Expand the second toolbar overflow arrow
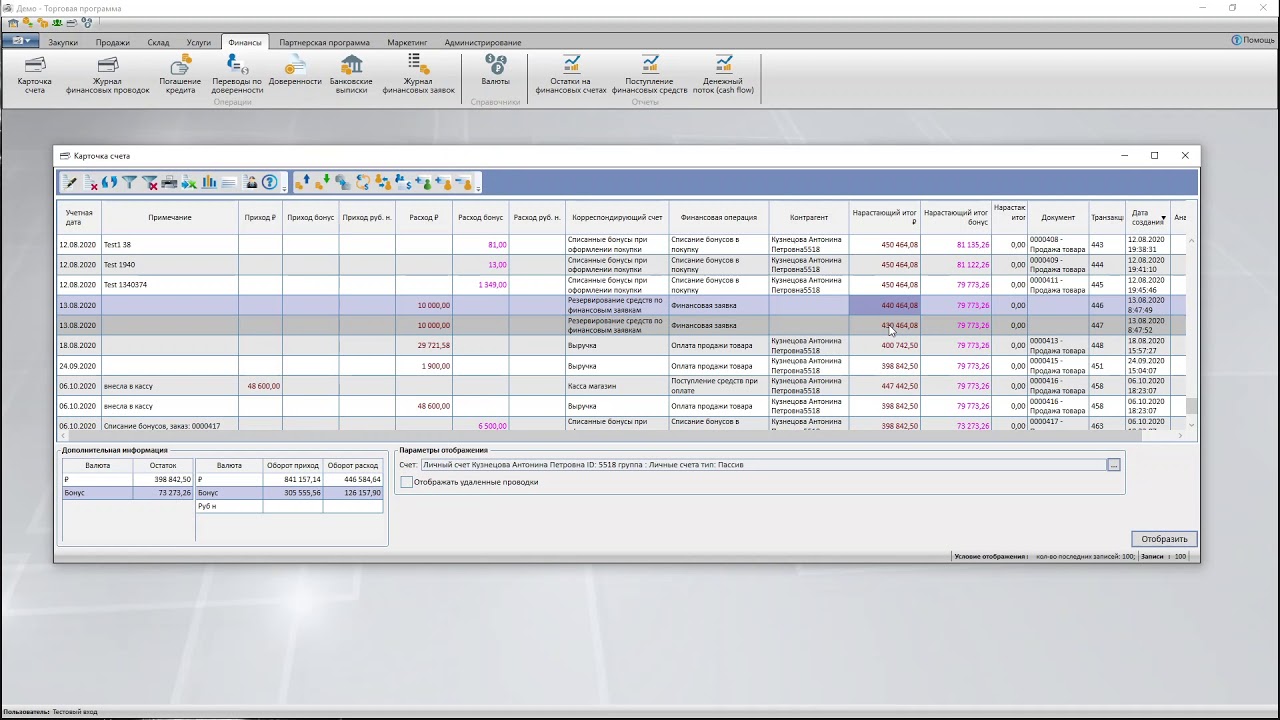The image size is (1280, 720). coord(479,185)
